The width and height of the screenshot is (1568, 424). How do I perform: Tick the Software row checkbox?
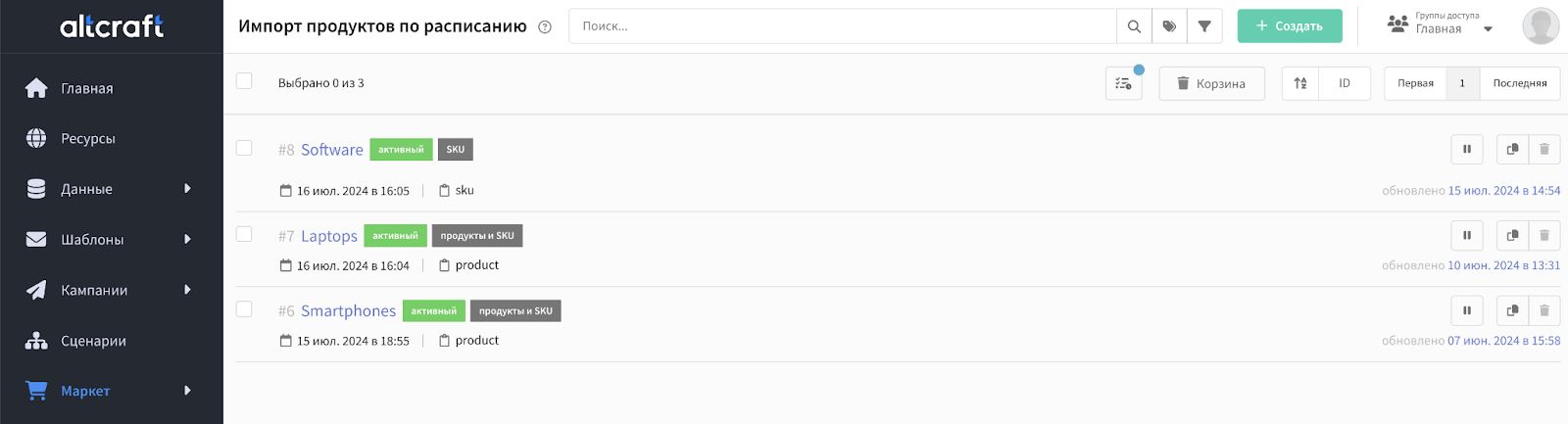pyautogui.click(x=244, y=148)
